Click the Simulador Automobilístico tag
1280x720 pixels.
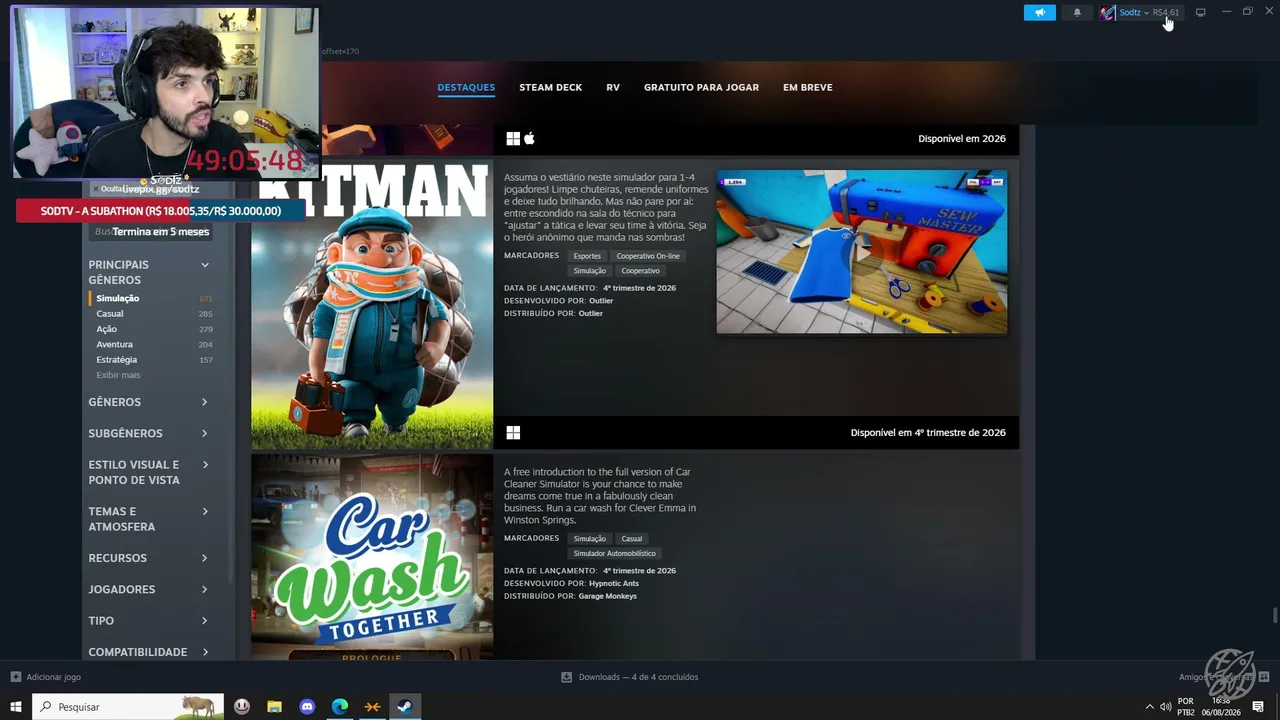pos(615,554)
